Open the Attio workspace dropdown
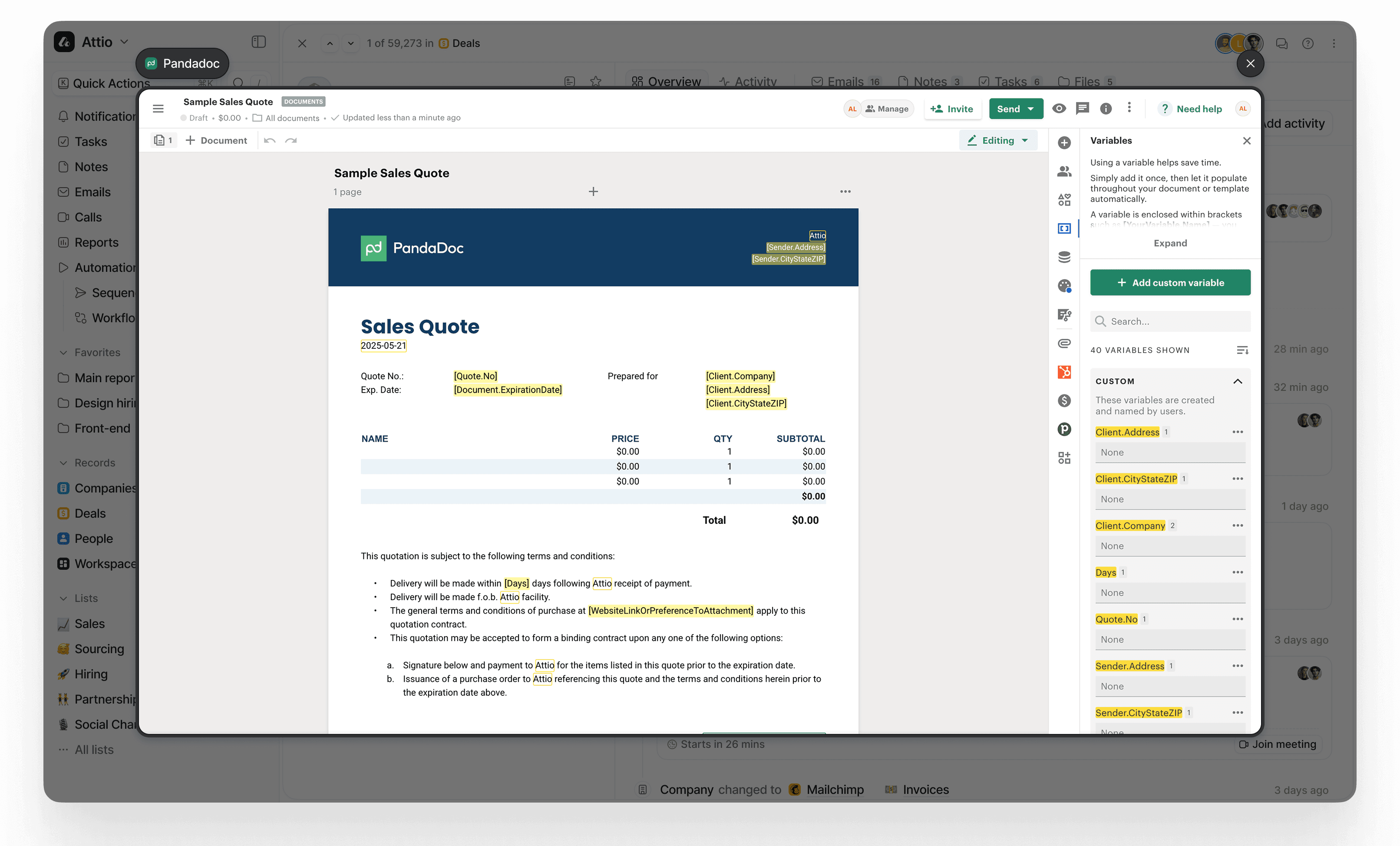The image size is (1400, 846). pyautogui.click(x=125, y=42)
